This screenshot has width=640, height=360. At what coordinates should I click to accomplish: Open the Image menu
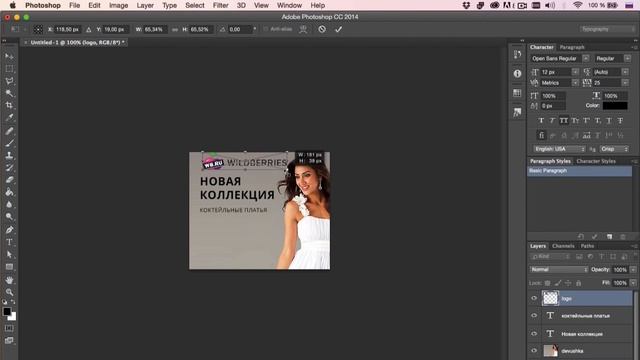click(x=118, y=5)
